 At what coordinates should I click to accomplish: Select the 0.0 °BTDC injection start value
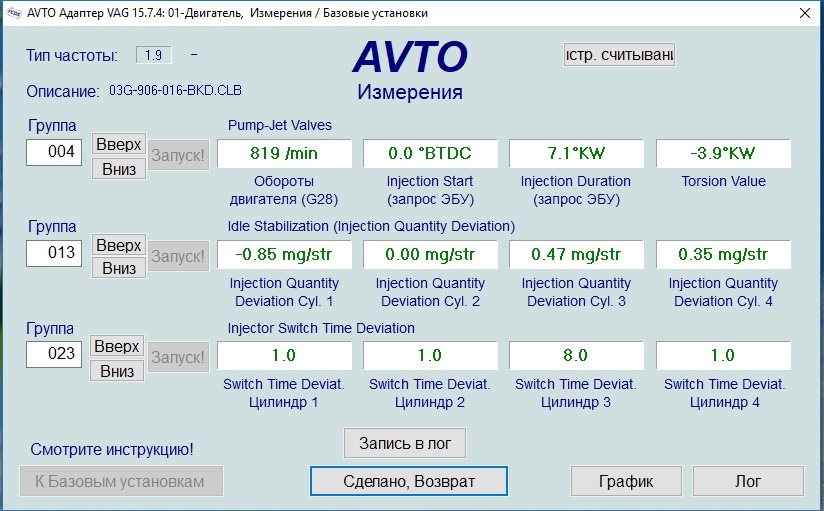point(430,154)
